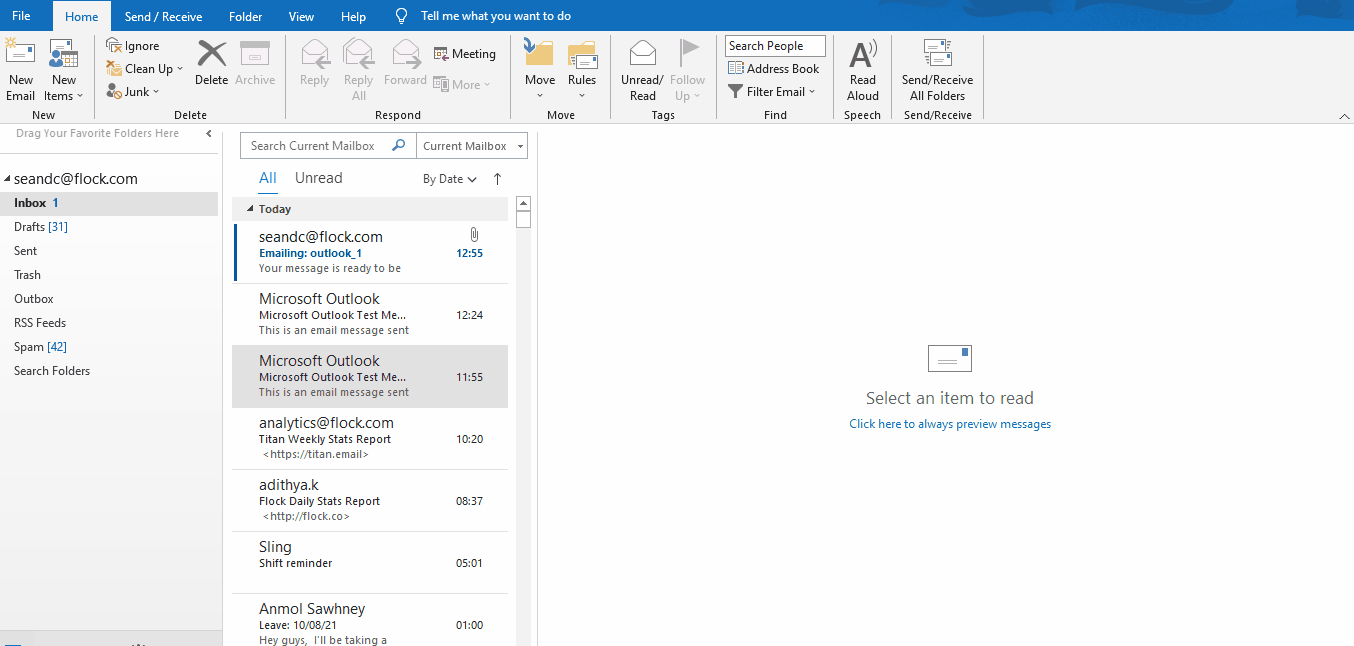Toggle Unread/Read on the message

coord(642,70)
